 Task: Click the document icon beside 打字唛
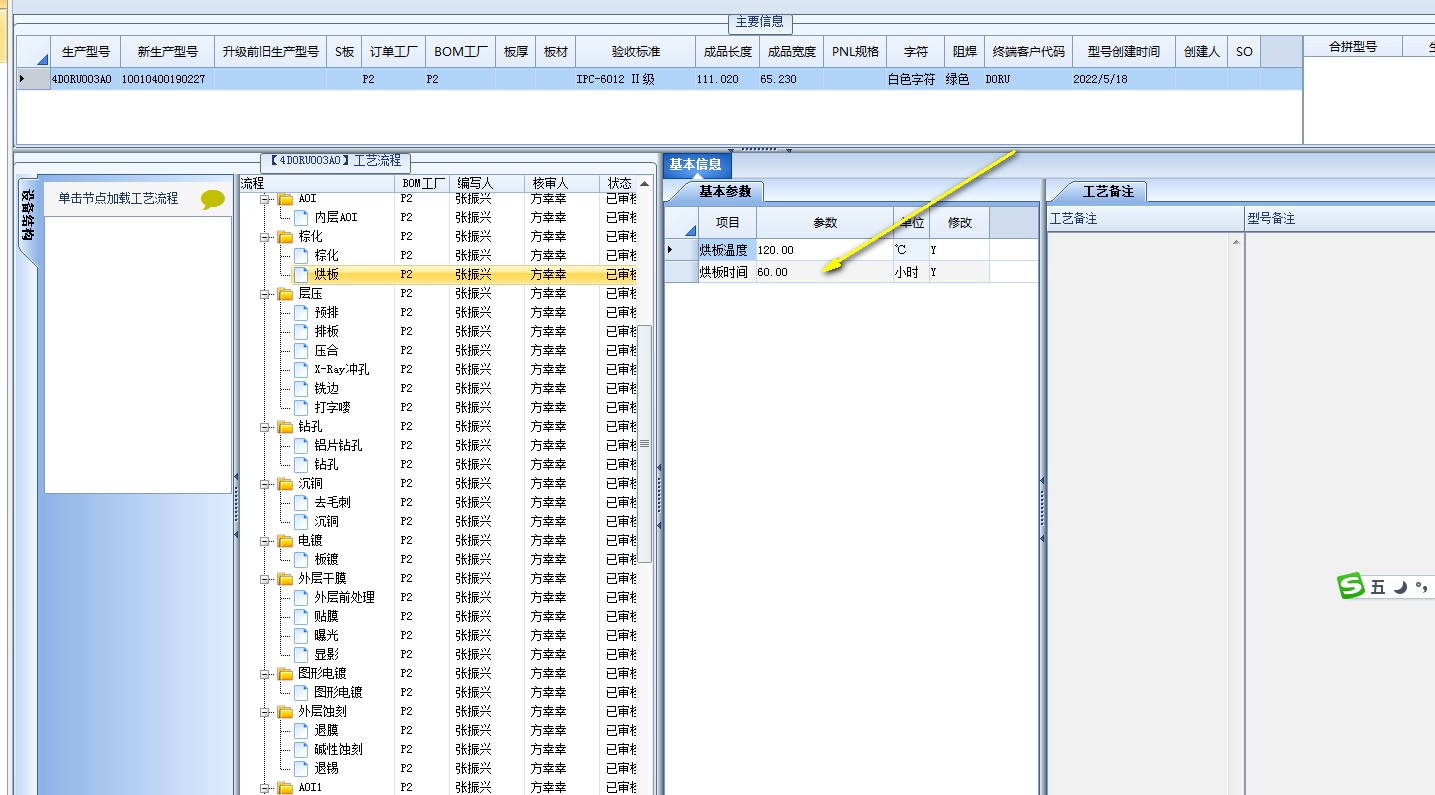click(x=301, y=407)
